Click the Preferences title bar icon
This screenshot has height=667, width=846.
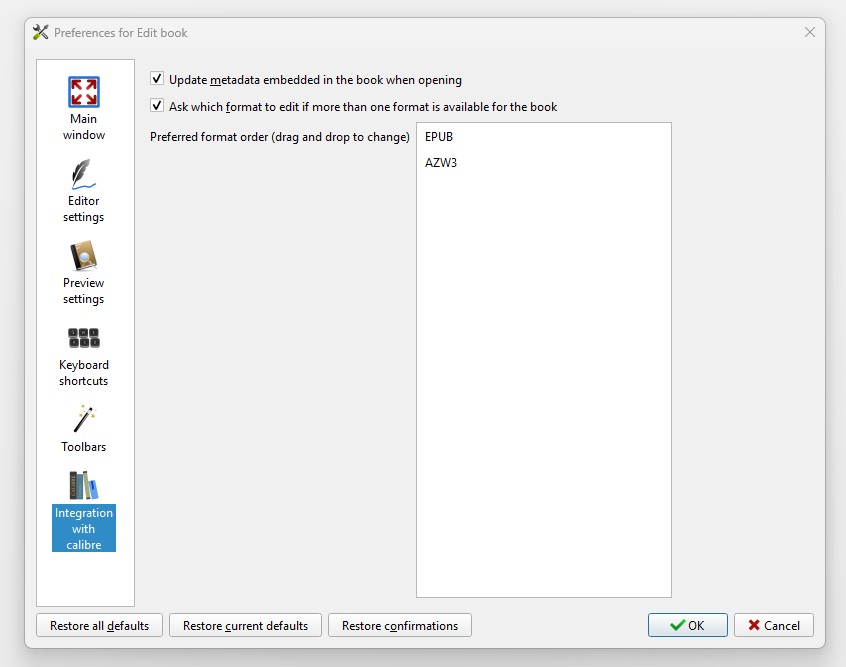pos(40,33)
